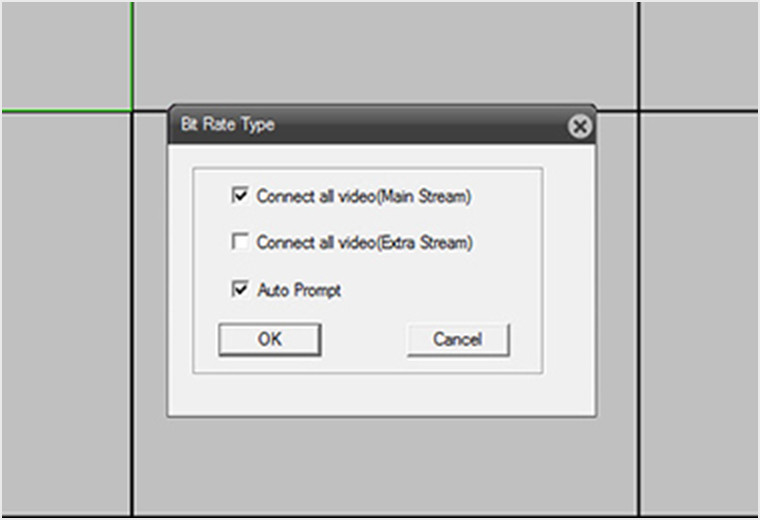Select the top-center video pane
The width and height of the screenshot is (760, 520).
pos(385,52)
